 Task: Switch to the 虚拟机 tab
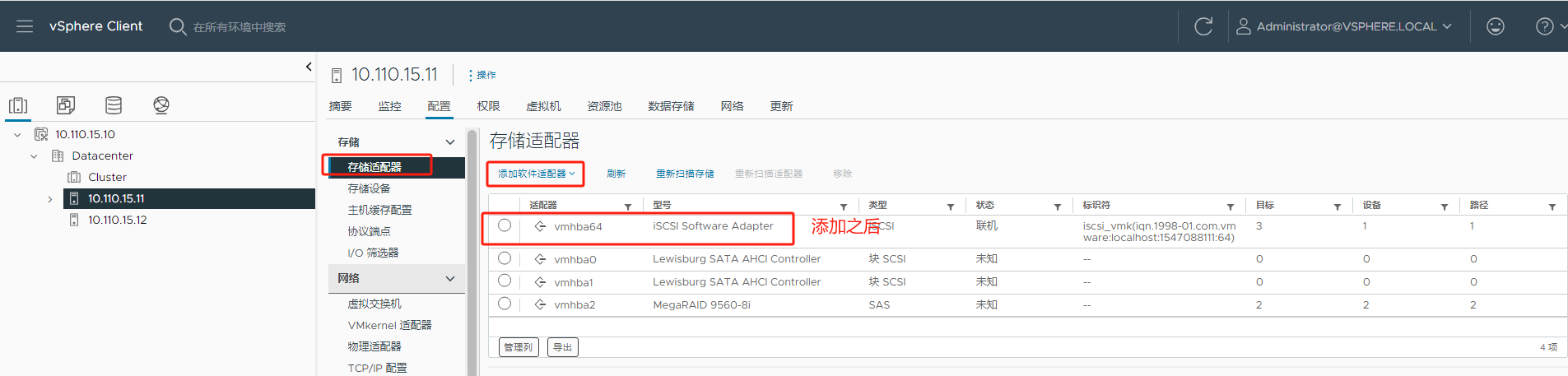543,106
